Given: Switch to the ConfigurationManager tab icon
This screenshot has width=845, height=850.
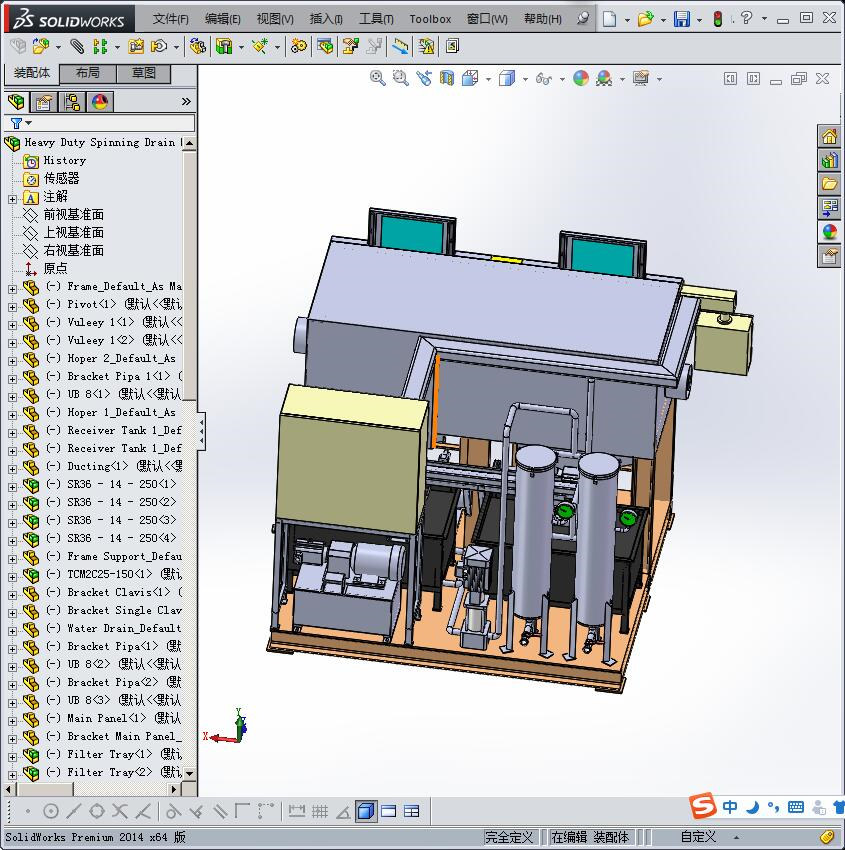Looking at the screenshot, I should click(72, 102).
